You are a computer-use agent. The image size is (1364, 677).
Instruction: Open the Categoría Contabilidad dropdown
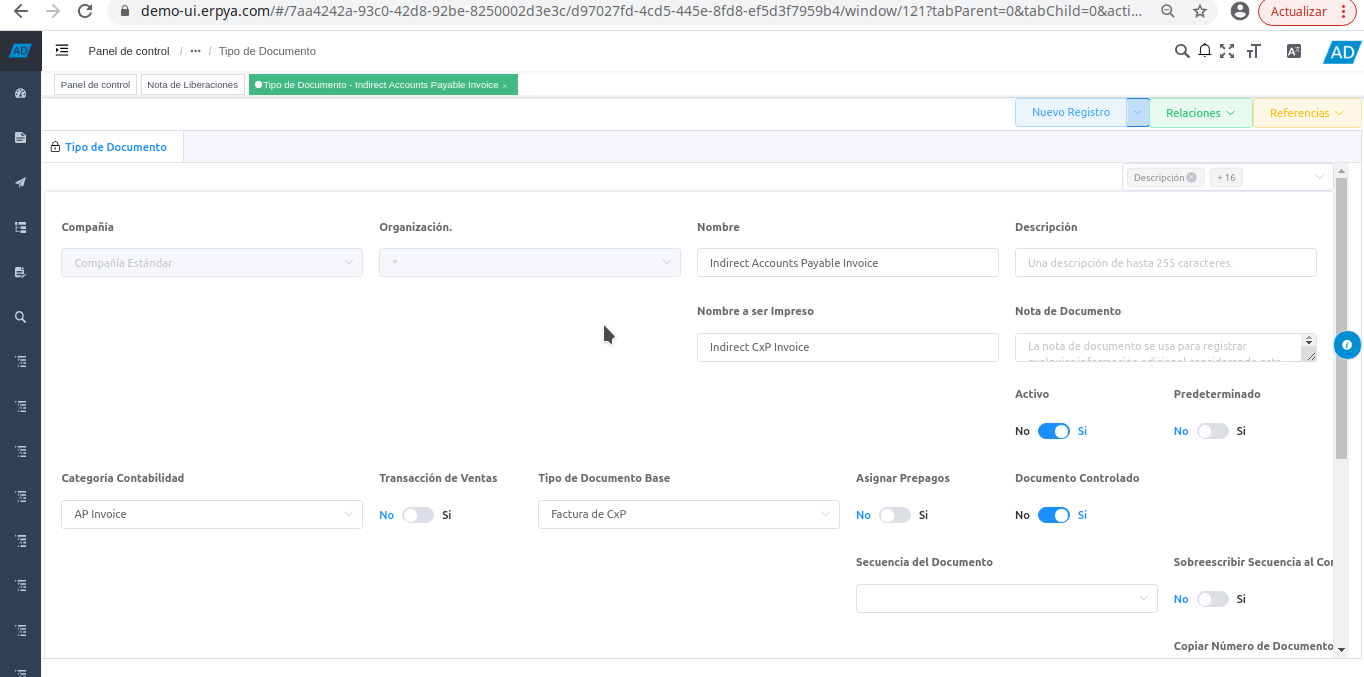(212, 514)
